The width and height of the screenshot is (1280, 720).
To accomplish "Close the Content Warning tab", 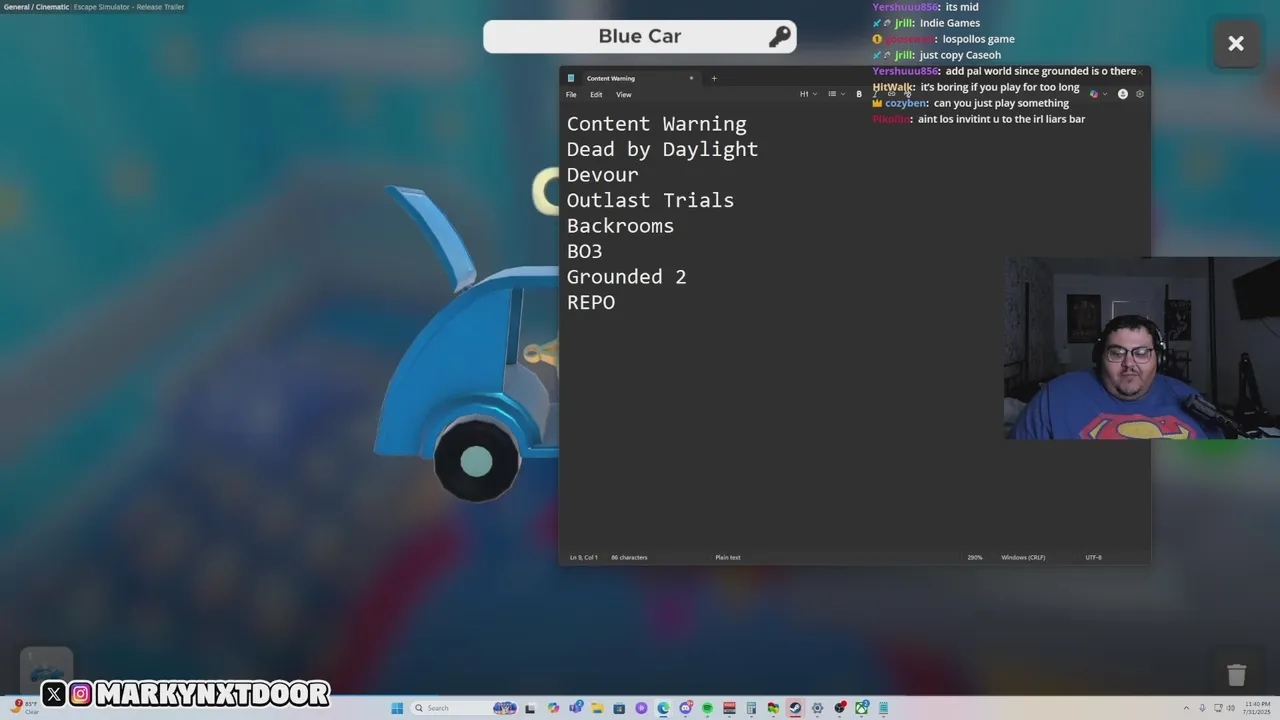I will pyautogui.click(x=690, y=78).
